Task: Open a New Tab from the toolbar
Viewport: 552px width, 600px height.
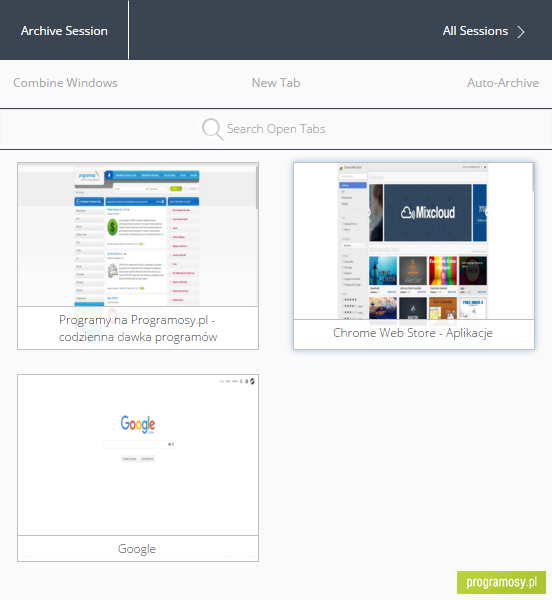Action: pos(276,83)
